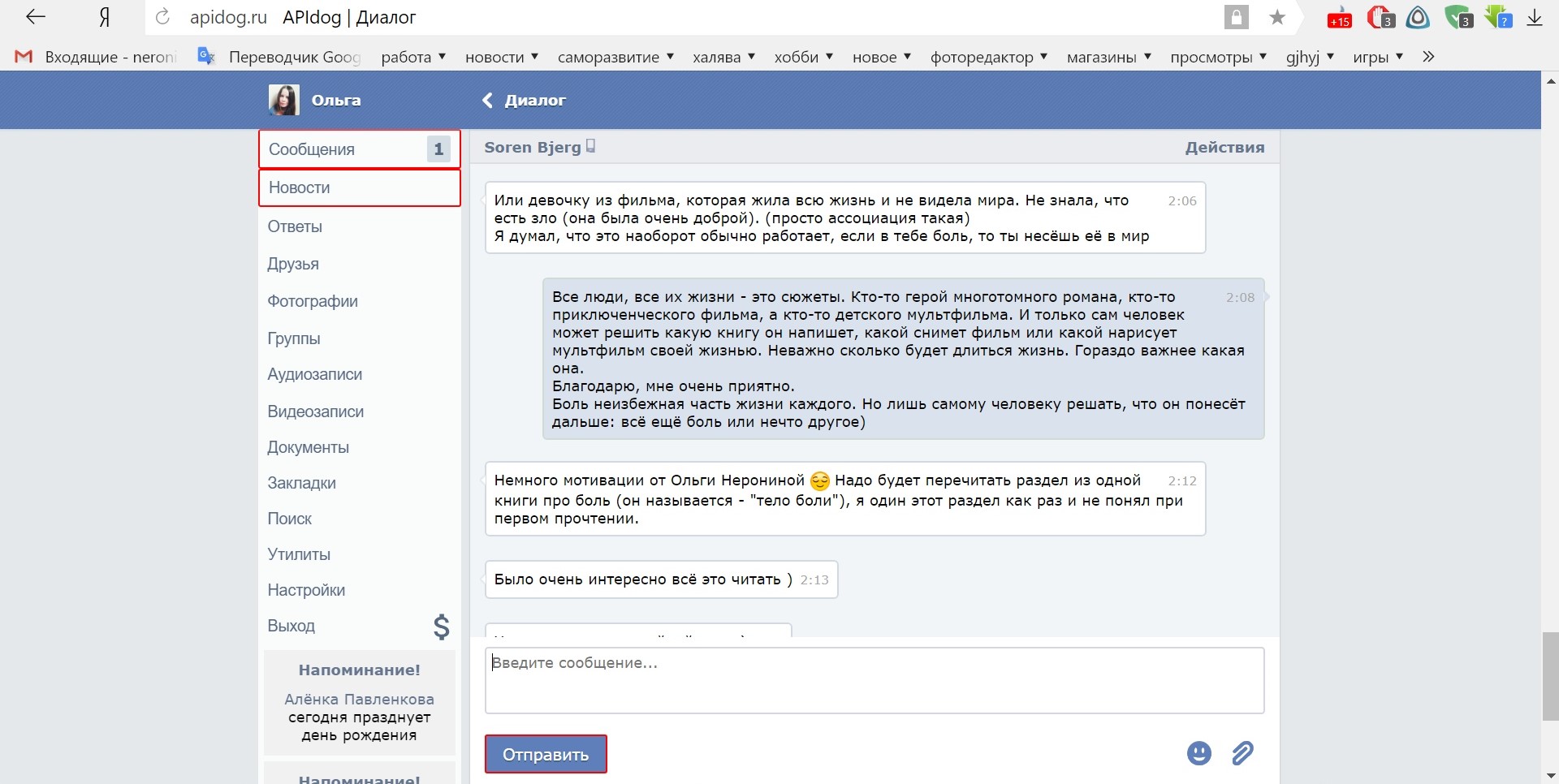Open Soren Bjerg's profile link
Image resolution: width=1559 pixels, height=784 pixels.
point(533,148)
